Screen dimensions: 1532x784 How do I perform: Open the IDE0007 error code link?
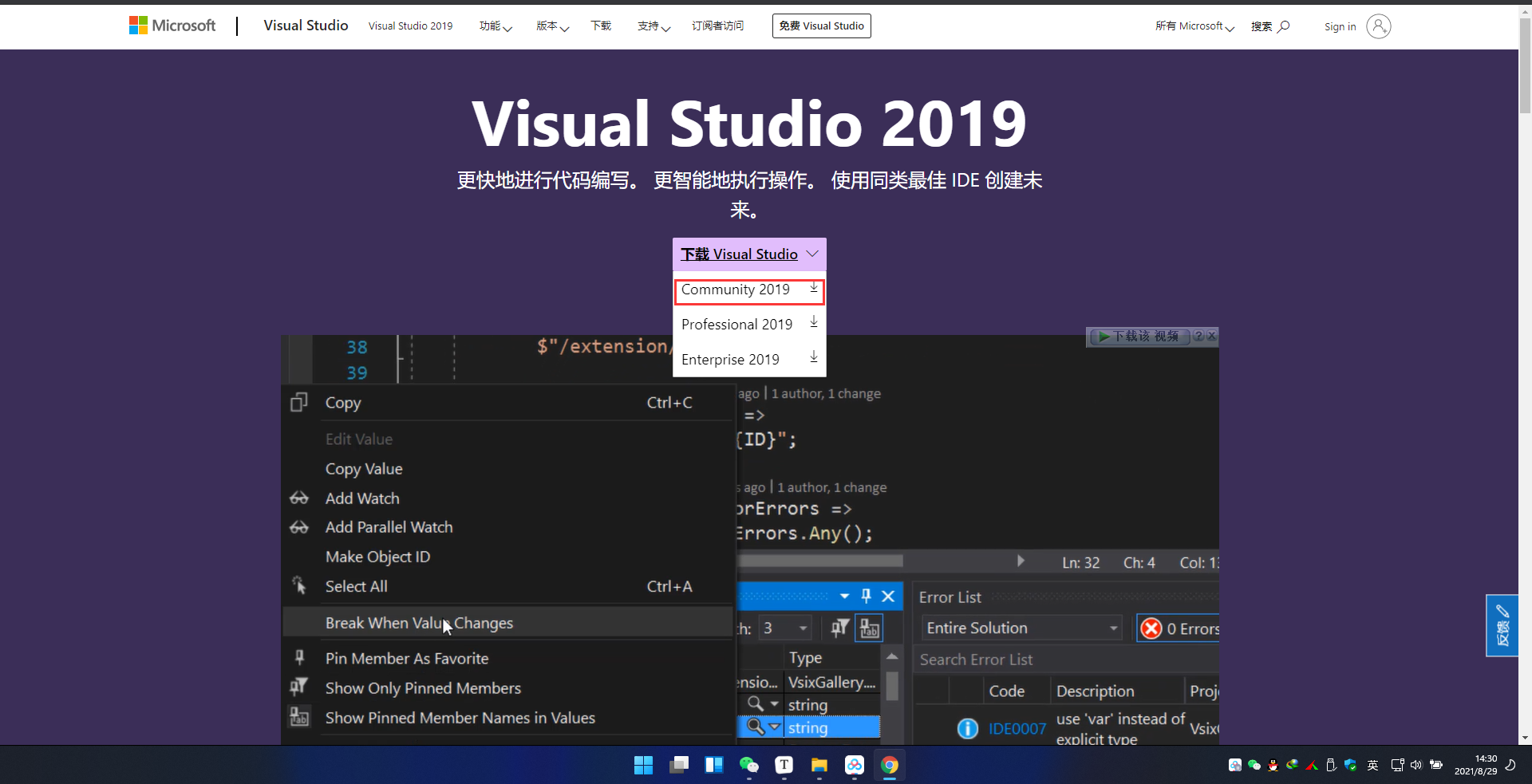pyautogui.click(x=1017, y=728)
